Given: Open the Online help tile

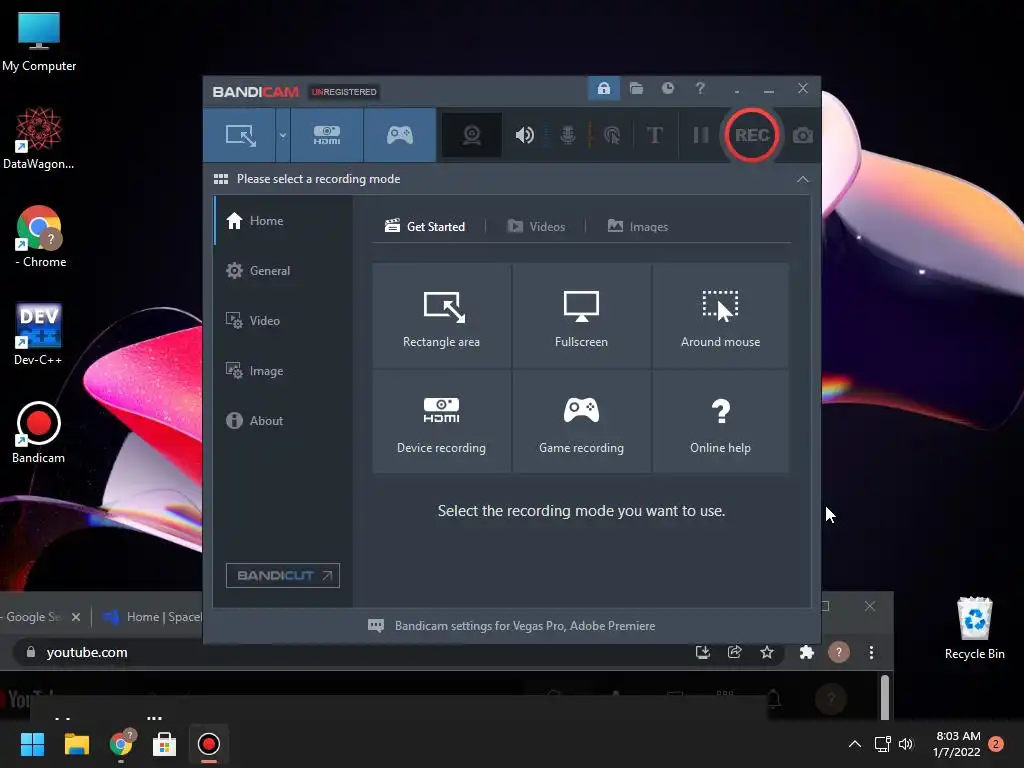Looking at the screenshot, I should pos(720,422).
